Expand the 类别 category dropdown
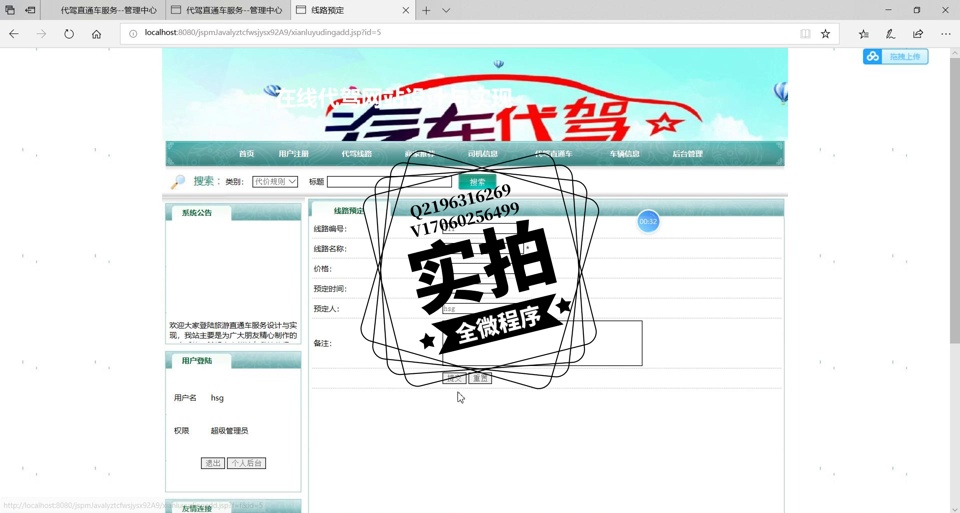This screenshot has height=513, width=960. (275, 182)
